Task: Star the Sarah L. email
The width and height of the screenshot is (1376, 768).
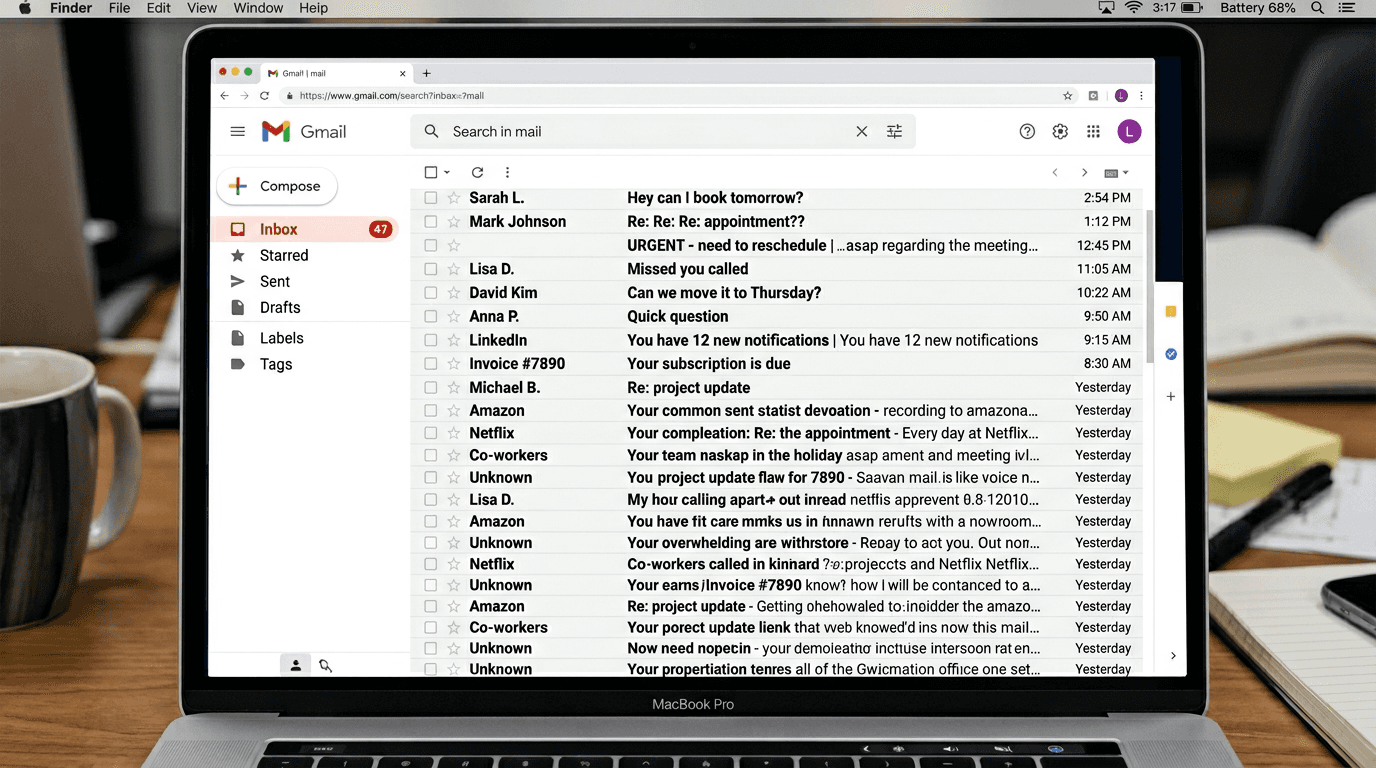Action: 453,198
